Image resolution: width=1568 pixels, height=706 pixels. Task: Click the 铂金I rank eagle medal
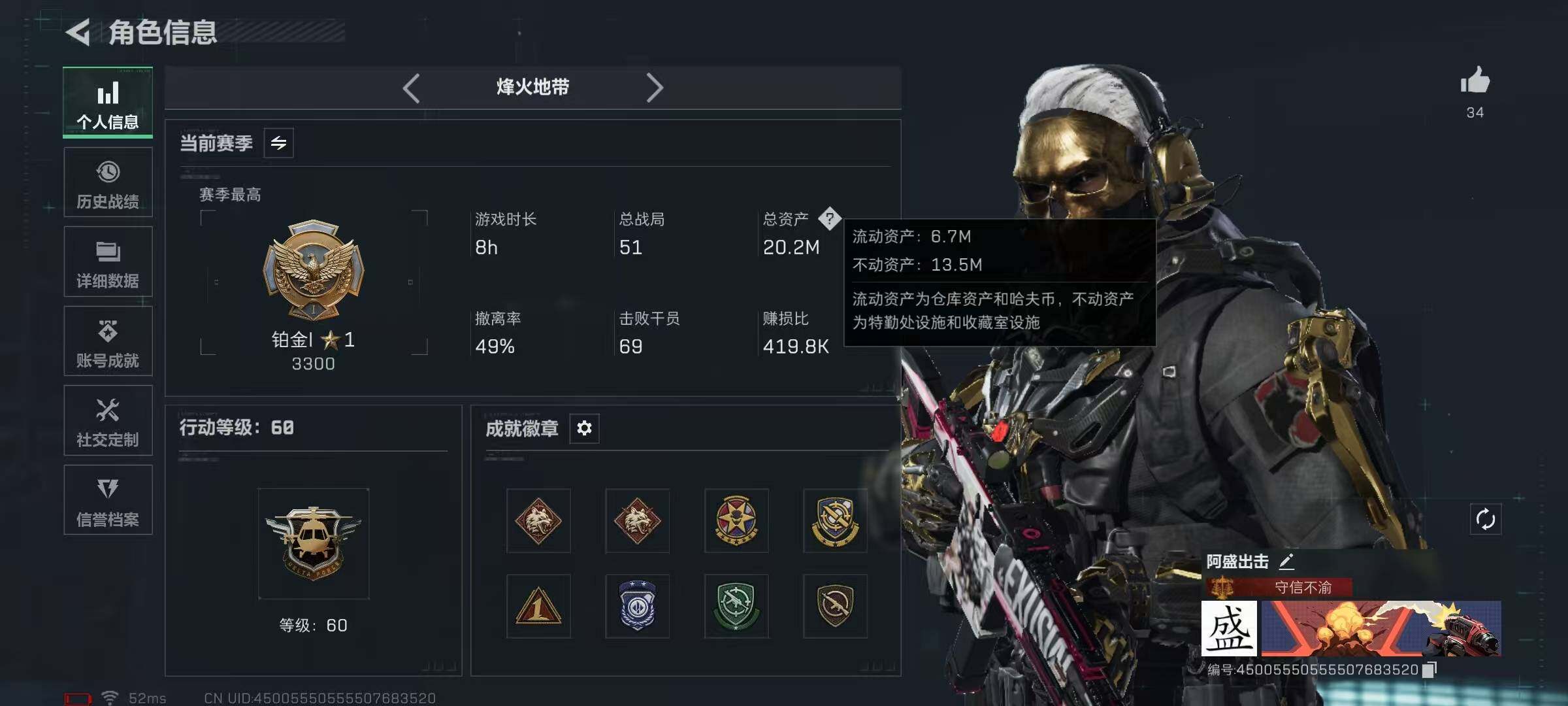(314, 269)
